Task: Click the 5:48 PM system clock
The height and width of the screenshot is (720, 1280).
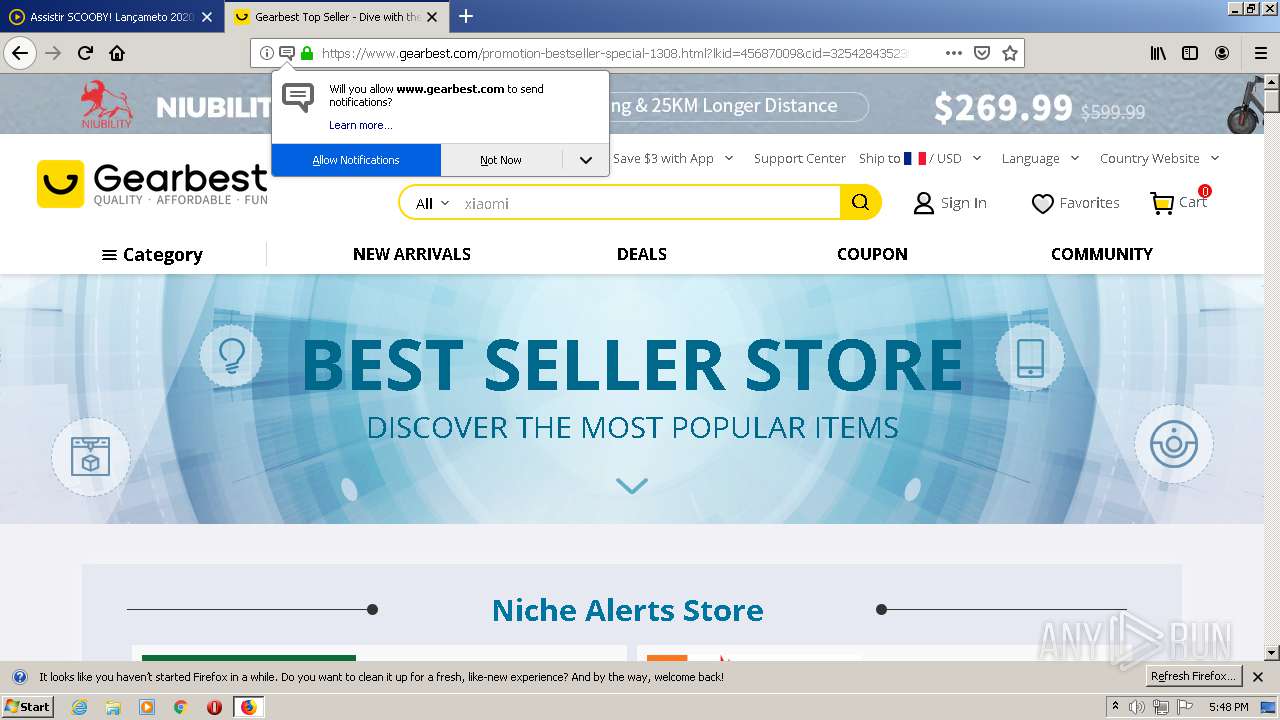Action: pyautogui.click(x=1229, y=707)
